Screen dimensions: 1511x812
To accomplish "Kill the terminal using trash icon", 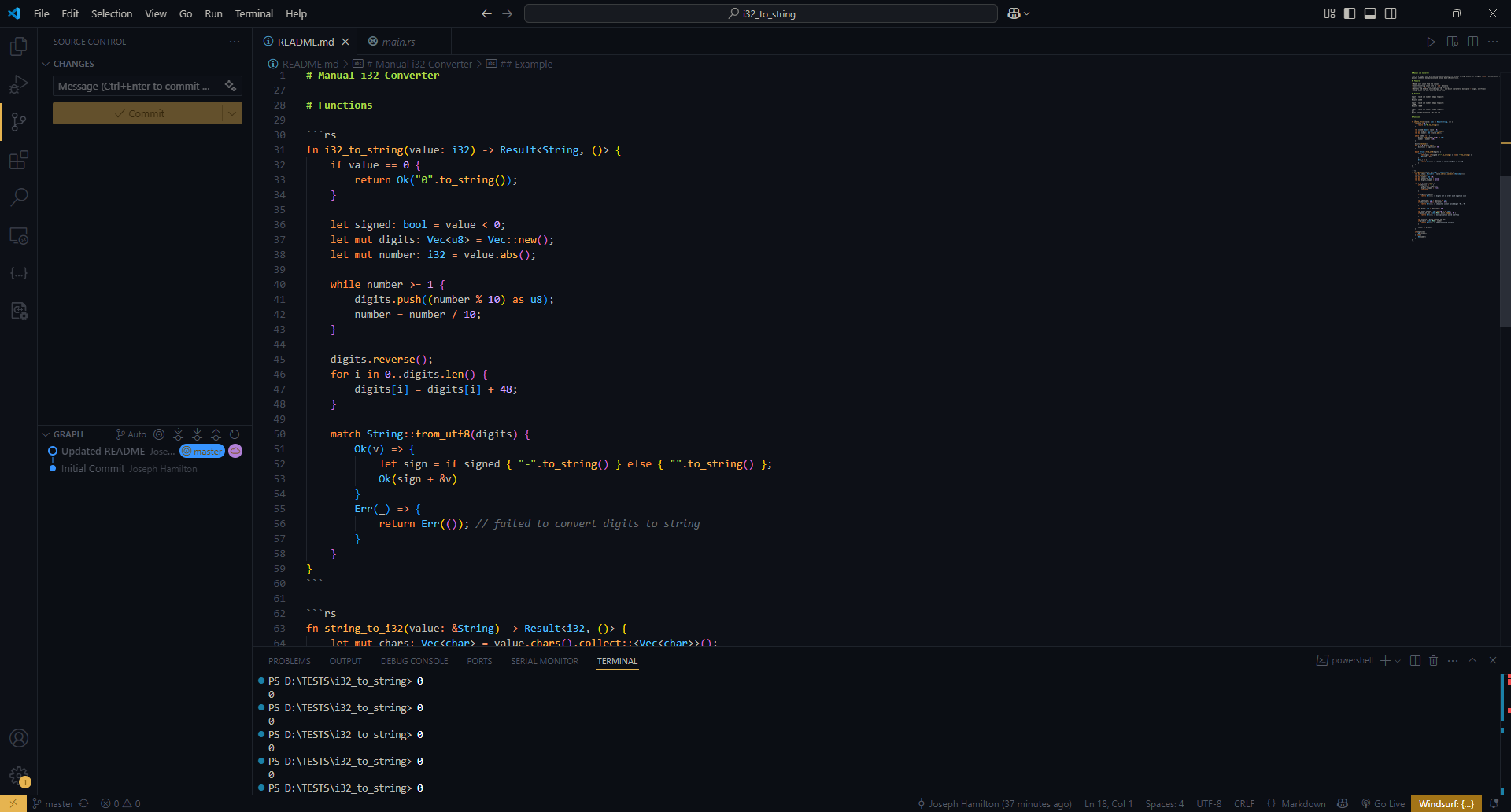I will [1432, 660].
